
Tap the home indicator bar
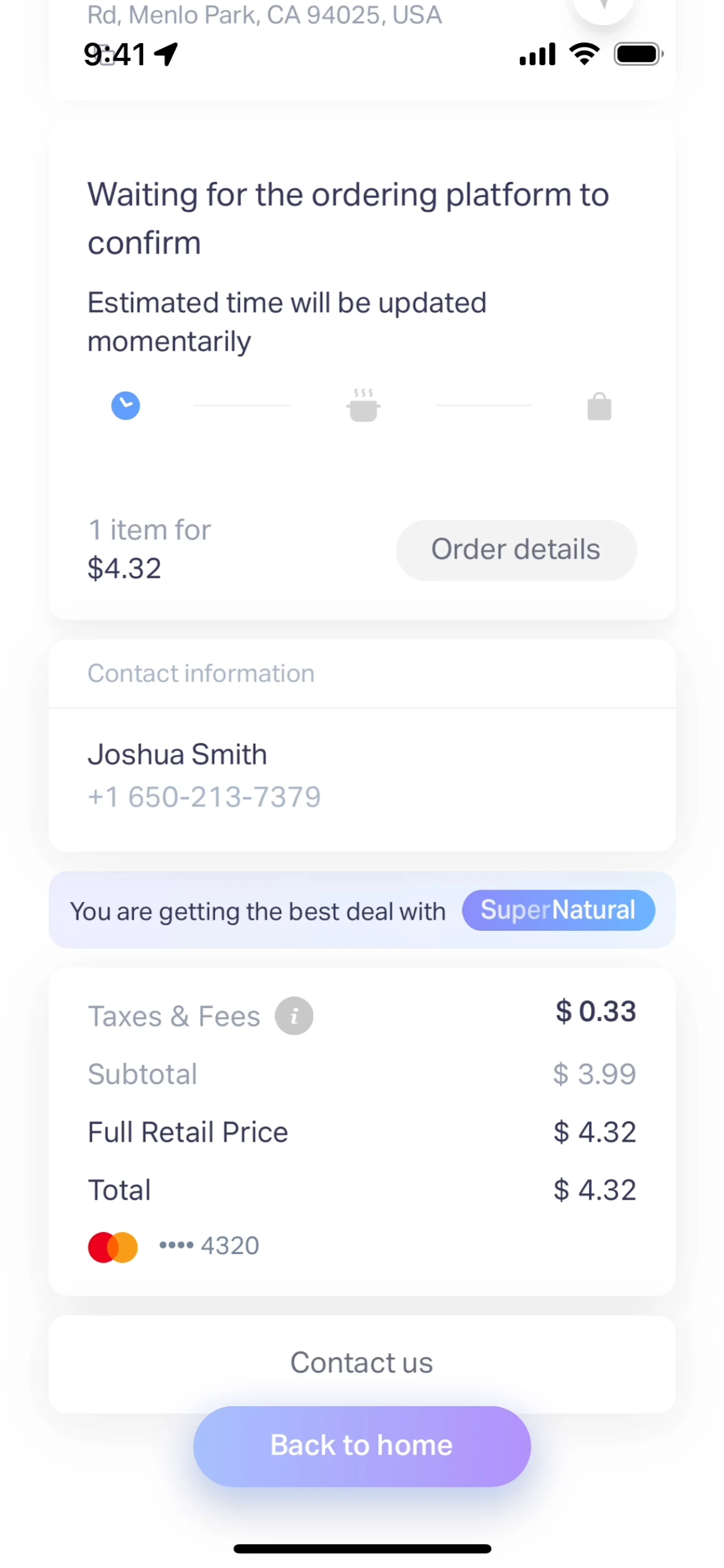coord(362,1548)
